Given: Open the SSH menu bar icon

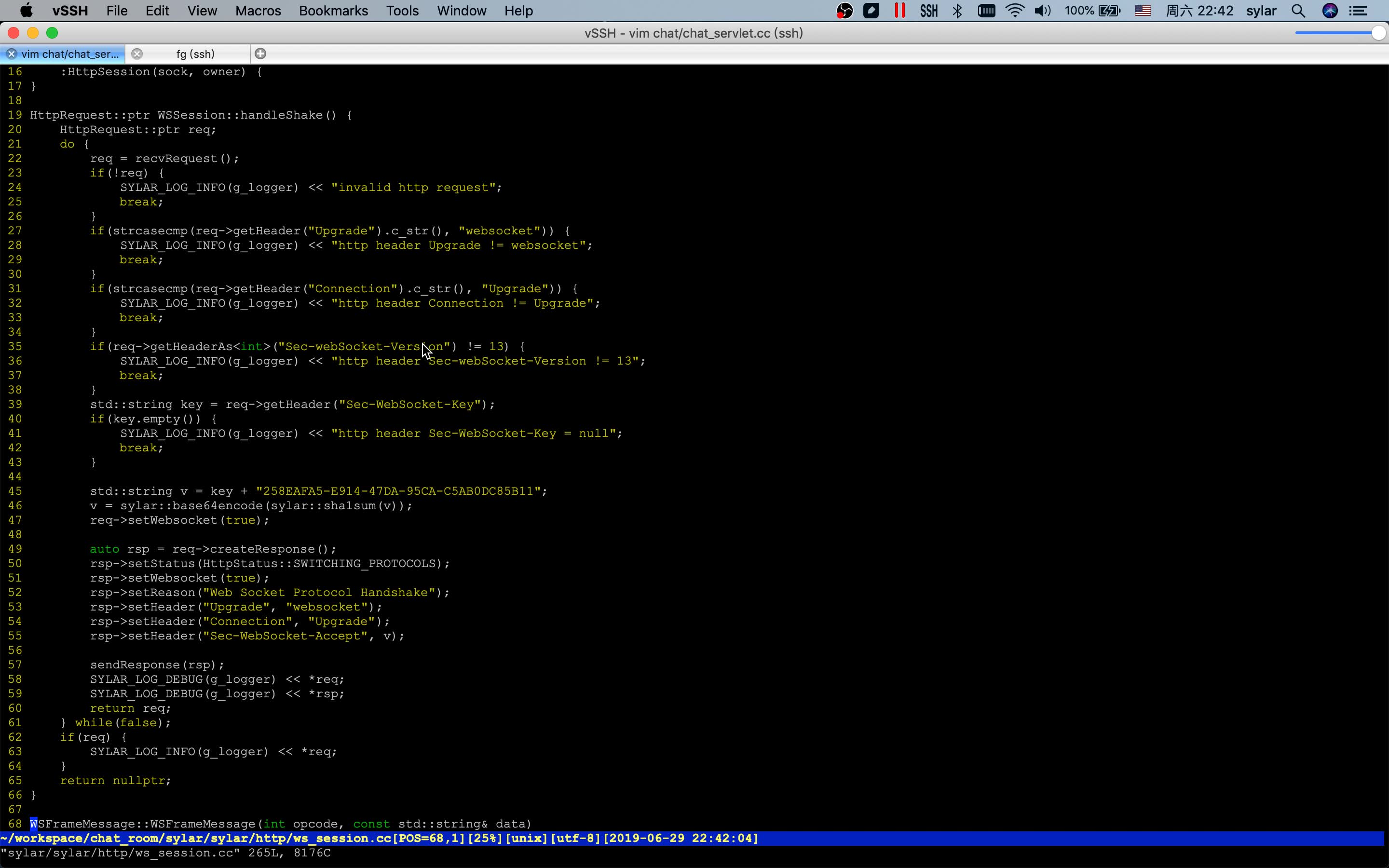Looking at the screenshot, I should 929,10.
